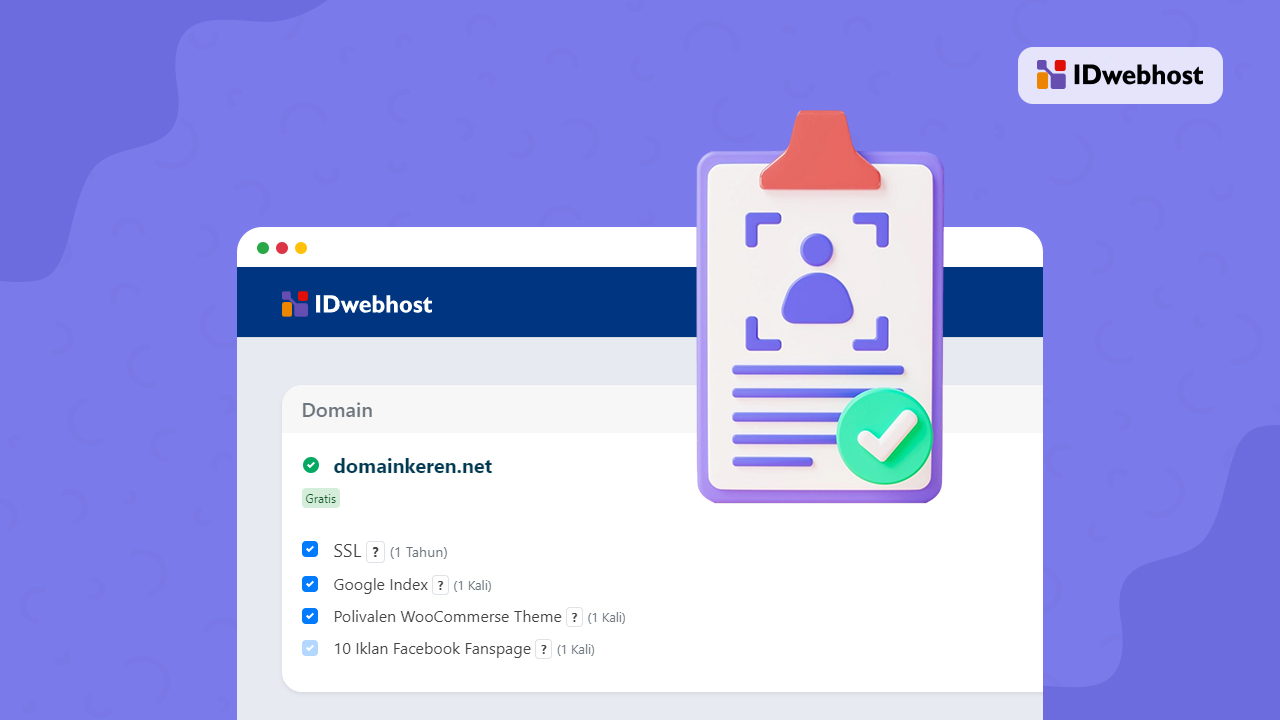Viewport: 1280px width, 720px height.
Task: Click the green verified icon beside domainkeren.net
Action: coord(311,465)
